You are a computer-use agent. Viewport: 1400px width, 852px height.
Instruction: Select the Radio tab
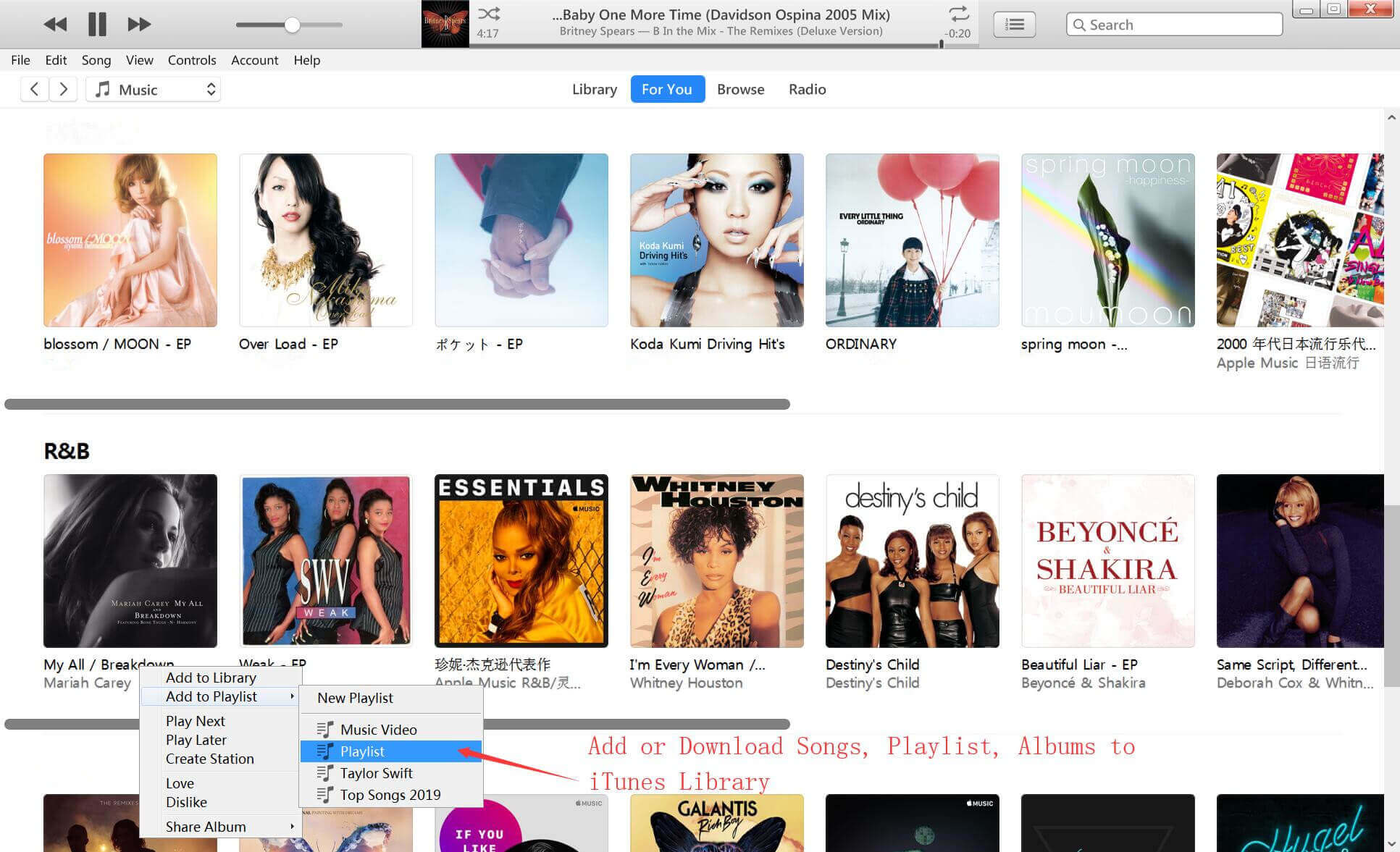(x=807, y=89)
